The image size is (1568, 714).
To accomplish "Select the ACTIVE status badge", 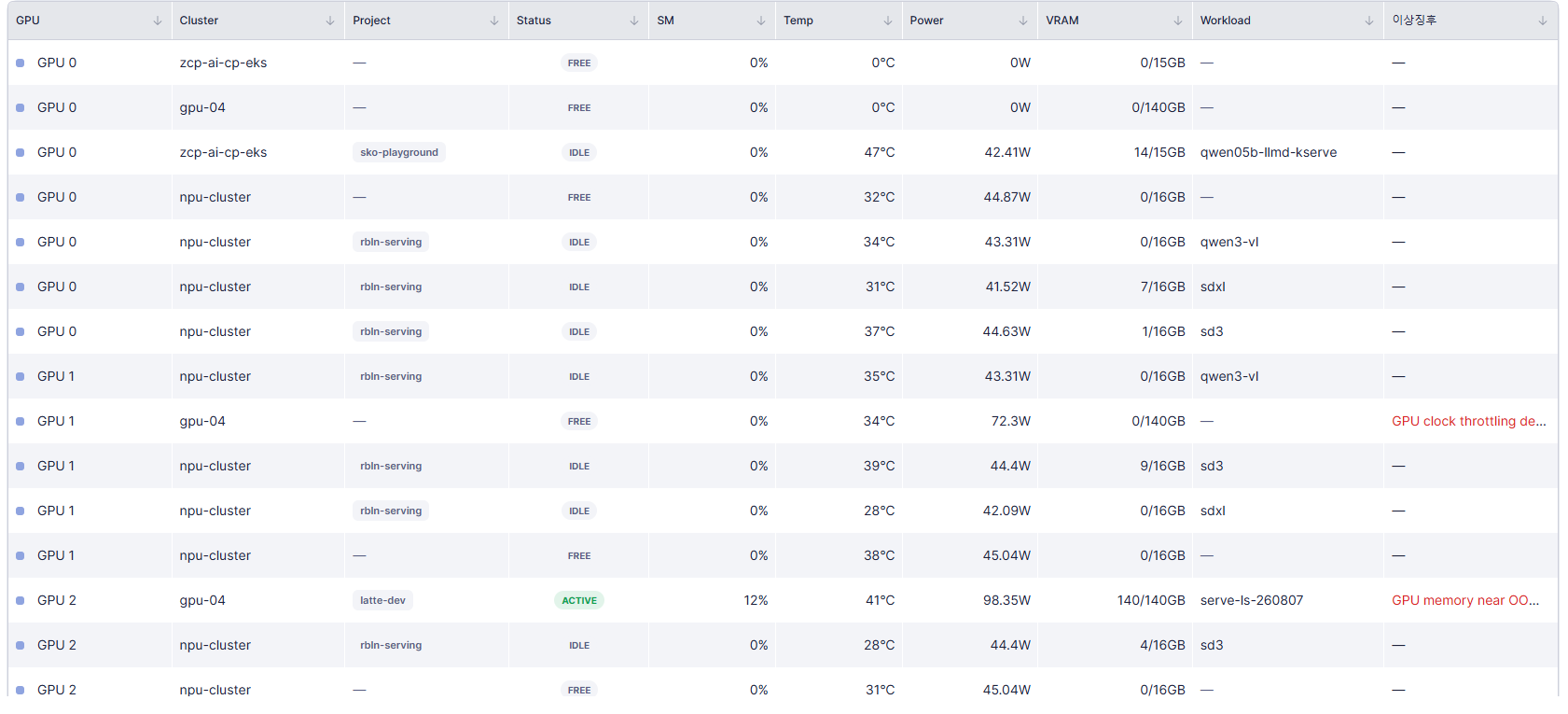I will [x=579, y=600].
